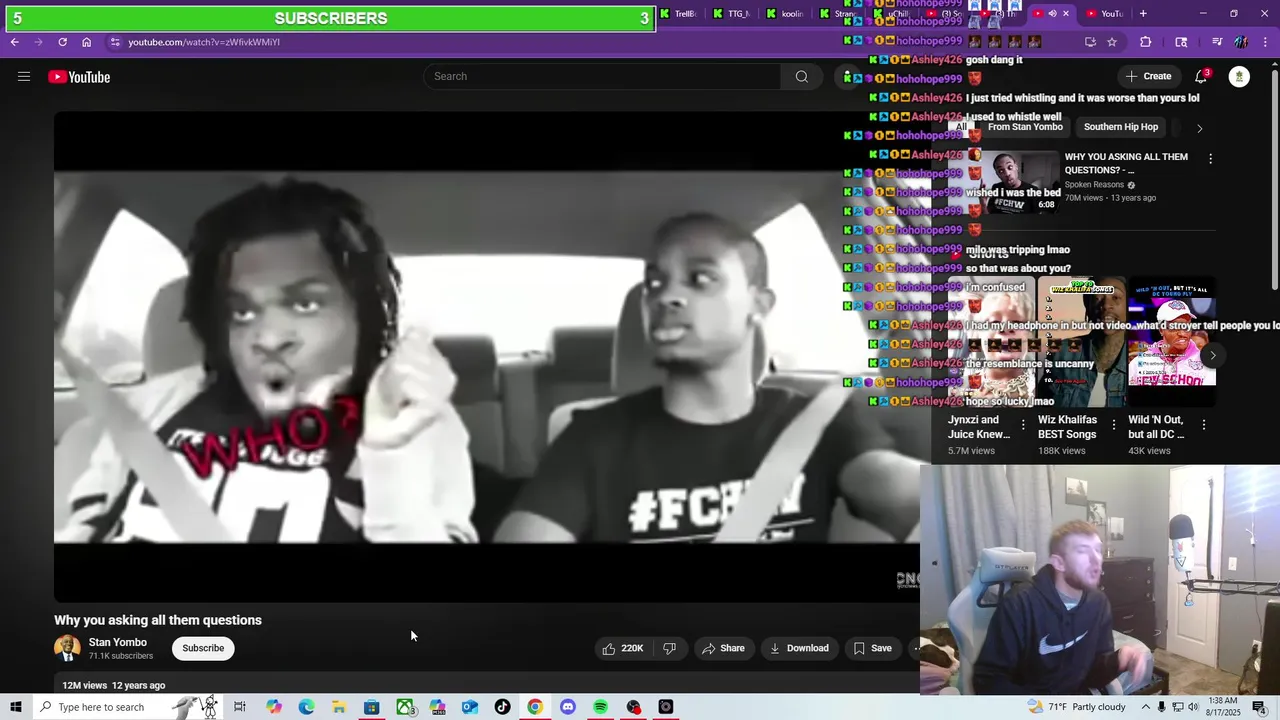This screenshot has height=720, width=1280.
Task: Open File Explorer from taskbar
Action: (x=339, y=707)
